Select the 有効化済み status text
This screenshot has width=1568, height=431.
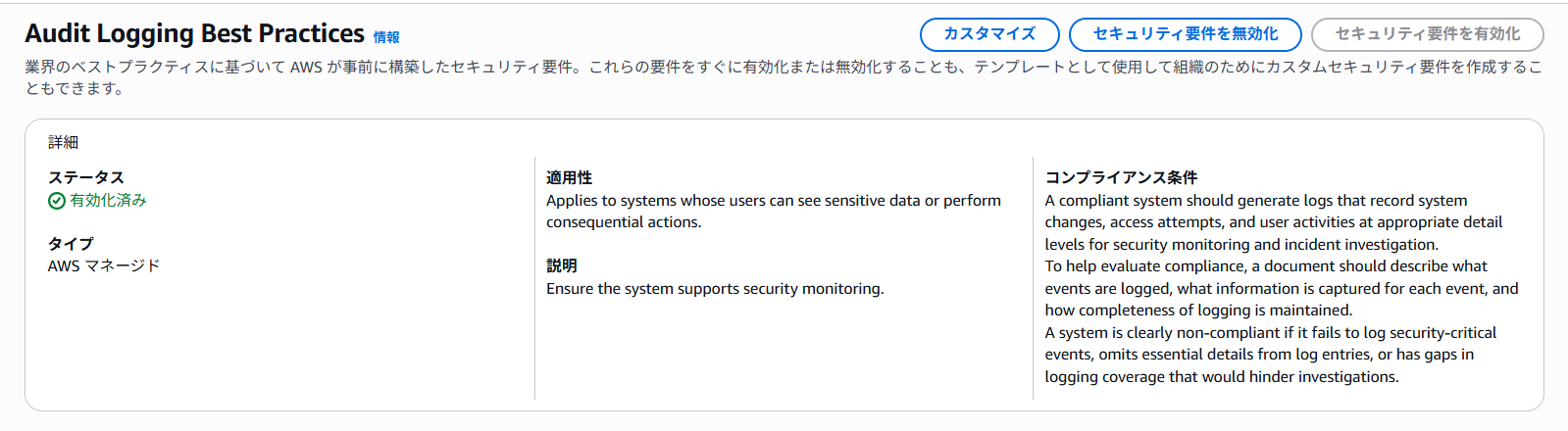(x=108, y=200)
